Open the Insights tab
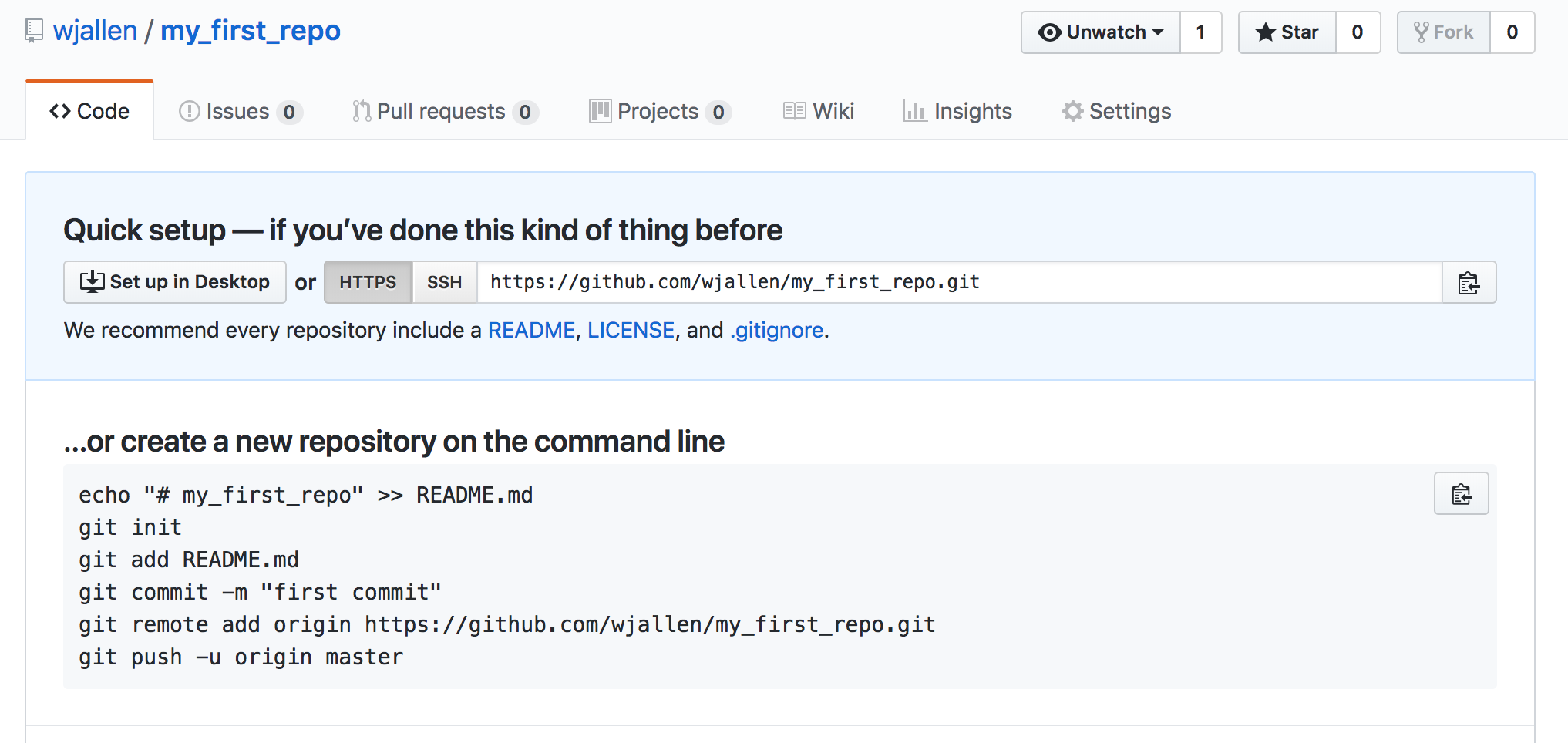 (957, 112)
